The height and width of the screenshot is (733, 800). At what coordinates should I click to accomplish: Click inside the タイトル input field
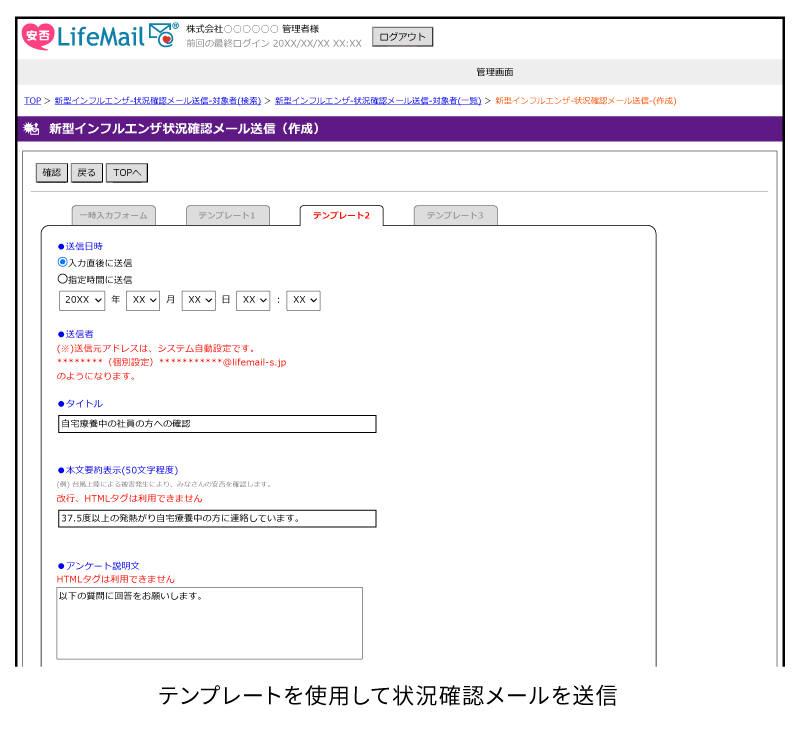[x=216, y=424]
